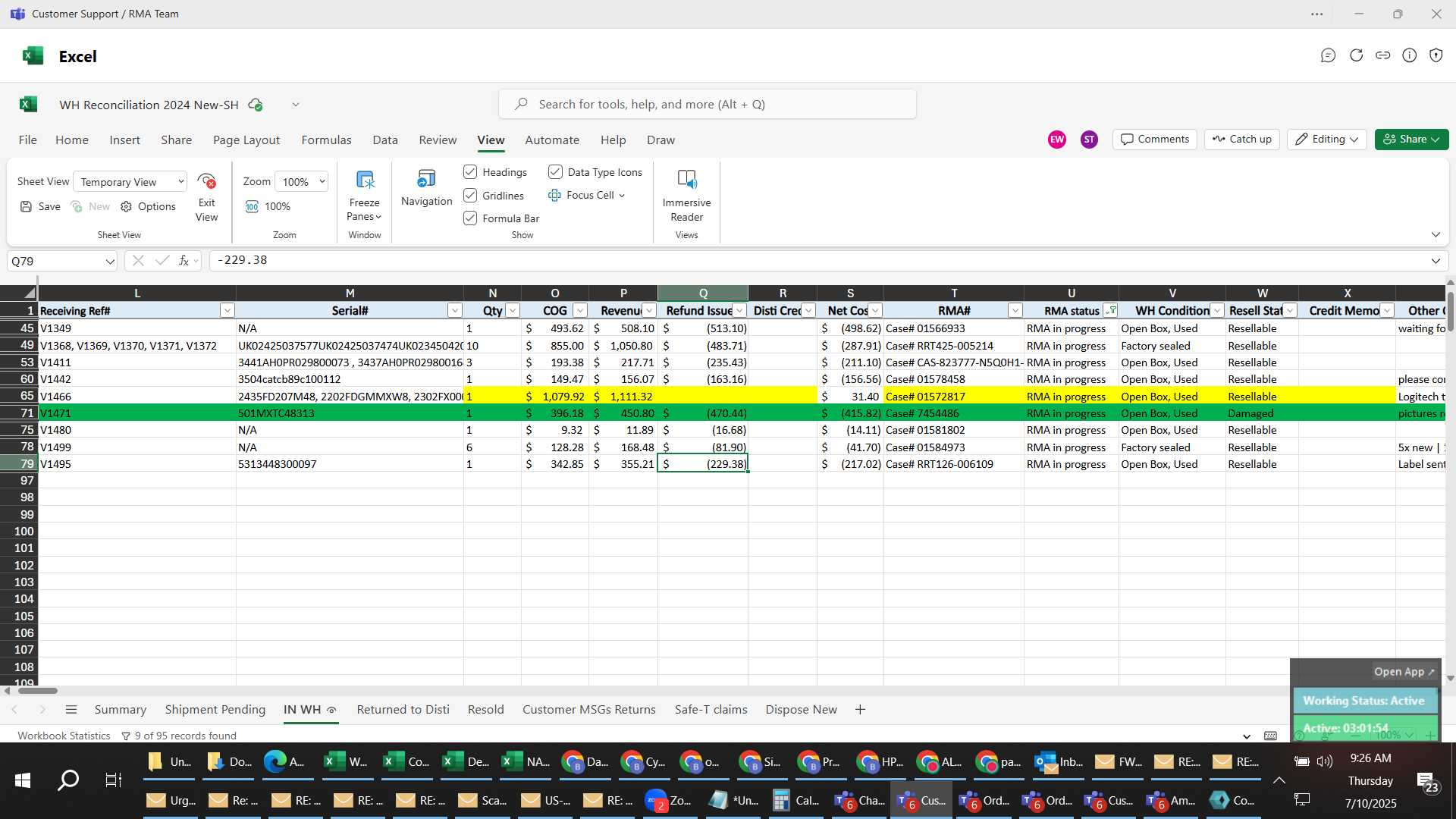Click the ST collaborator avatar
1456x819 pixels.
[1089, 140]
